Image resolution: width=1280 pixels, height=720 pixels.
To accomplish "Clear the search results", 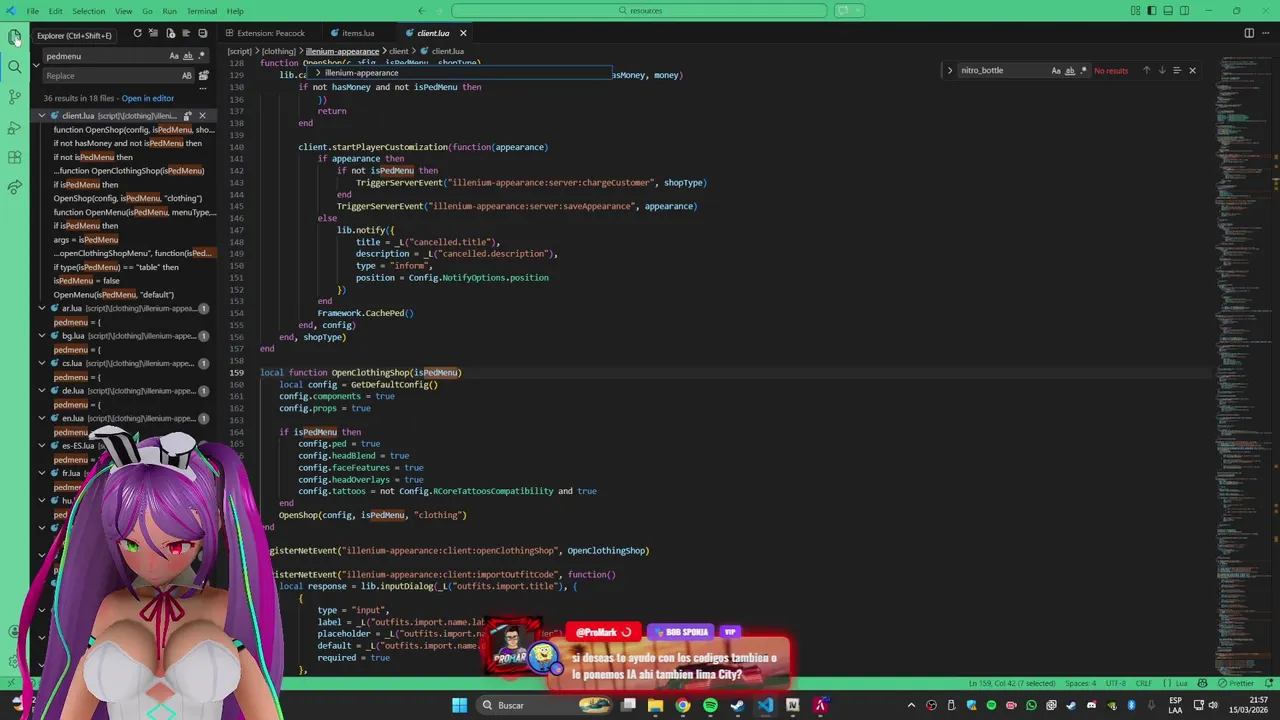I will click(x=153, y=34).
